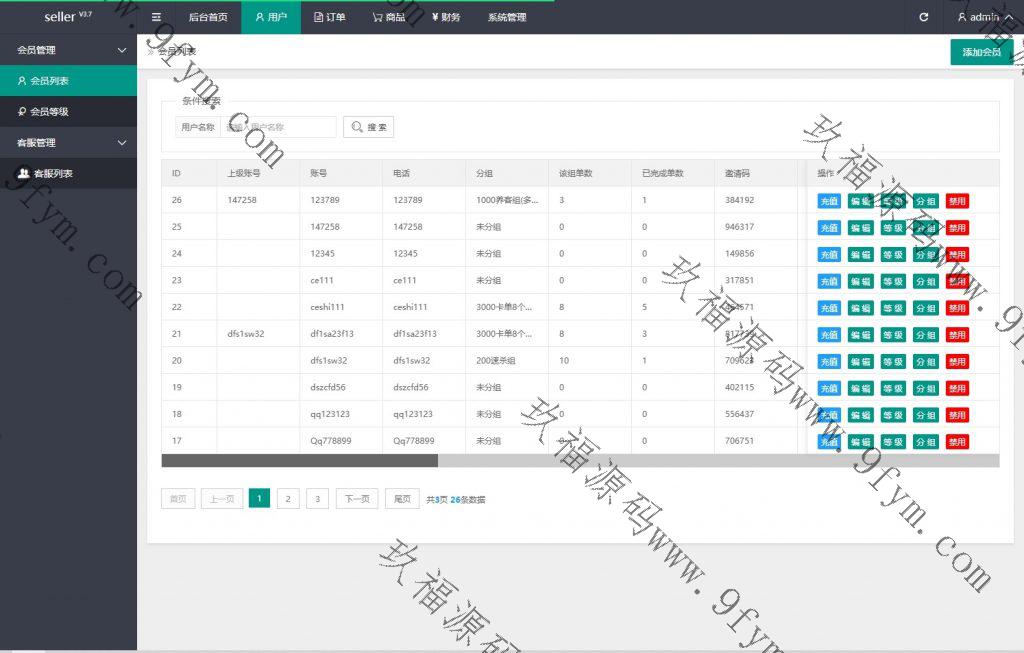Click the magnifier search button (搜索)
This screenshot has height=653, width=1024.
[368, 127]
